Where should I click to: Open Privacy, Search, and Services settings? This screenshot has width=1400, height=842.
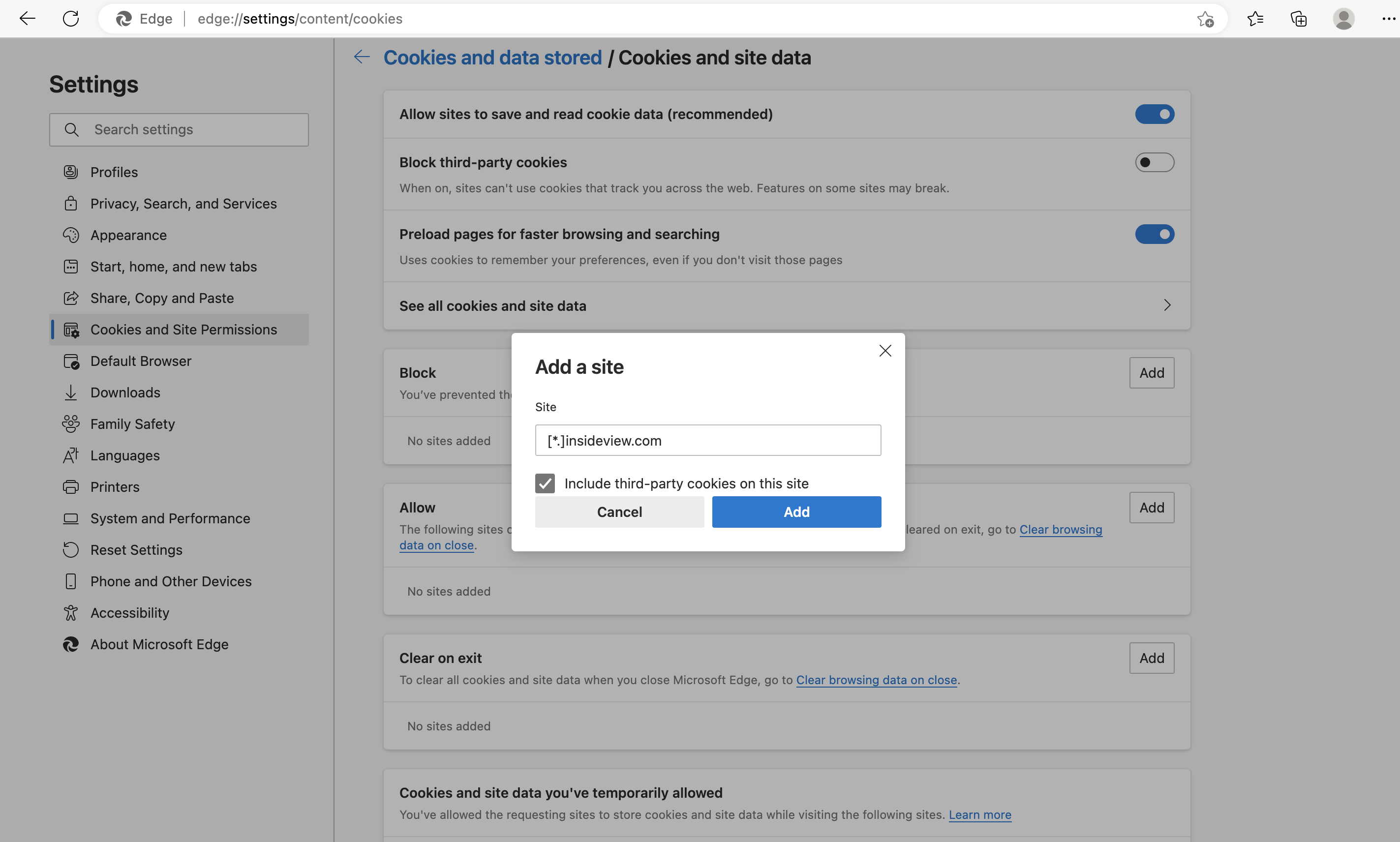(183, 204)
